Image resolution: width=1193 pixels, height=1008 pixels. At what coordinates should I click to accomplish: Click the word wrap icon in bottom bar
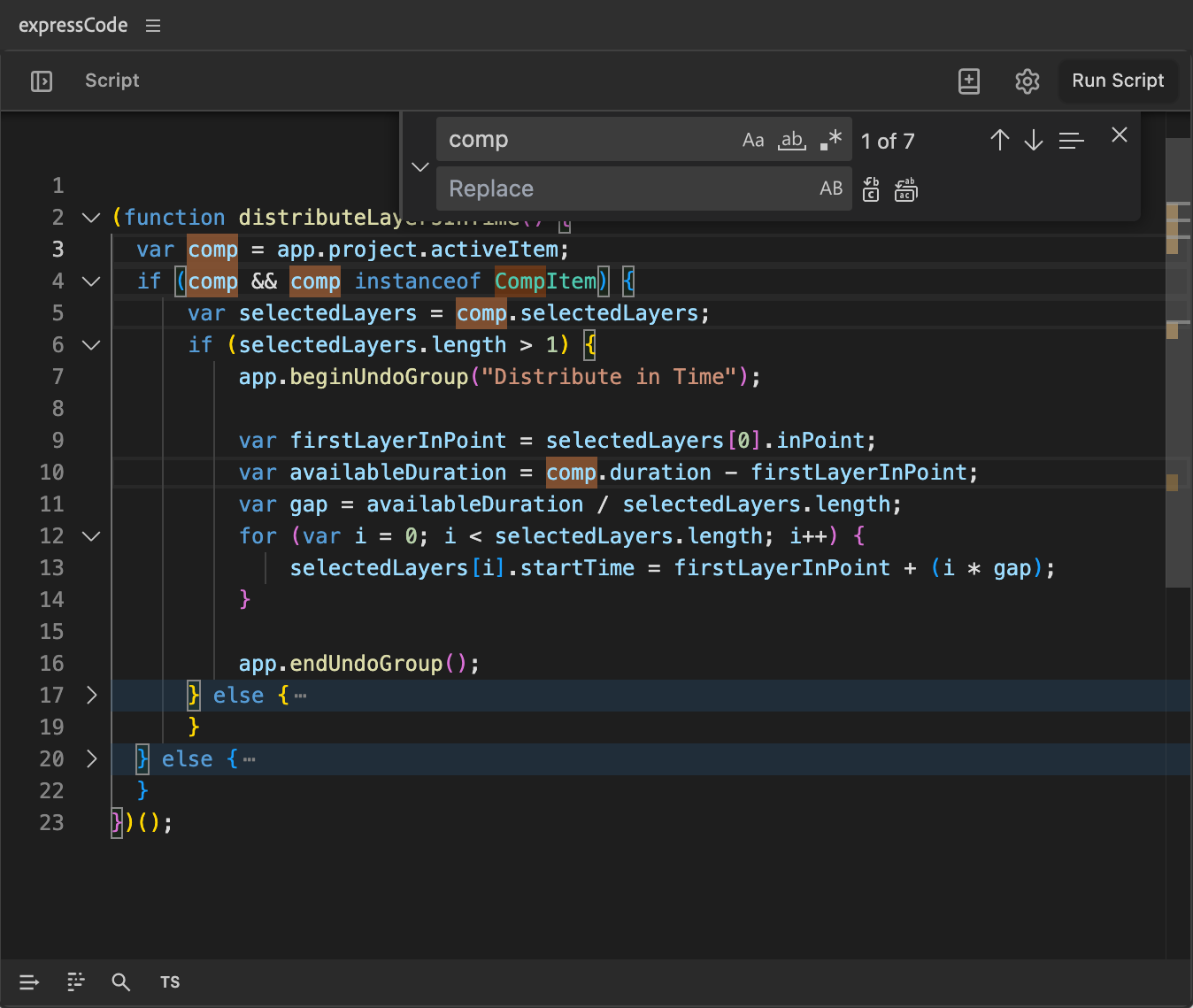[29, 981]
